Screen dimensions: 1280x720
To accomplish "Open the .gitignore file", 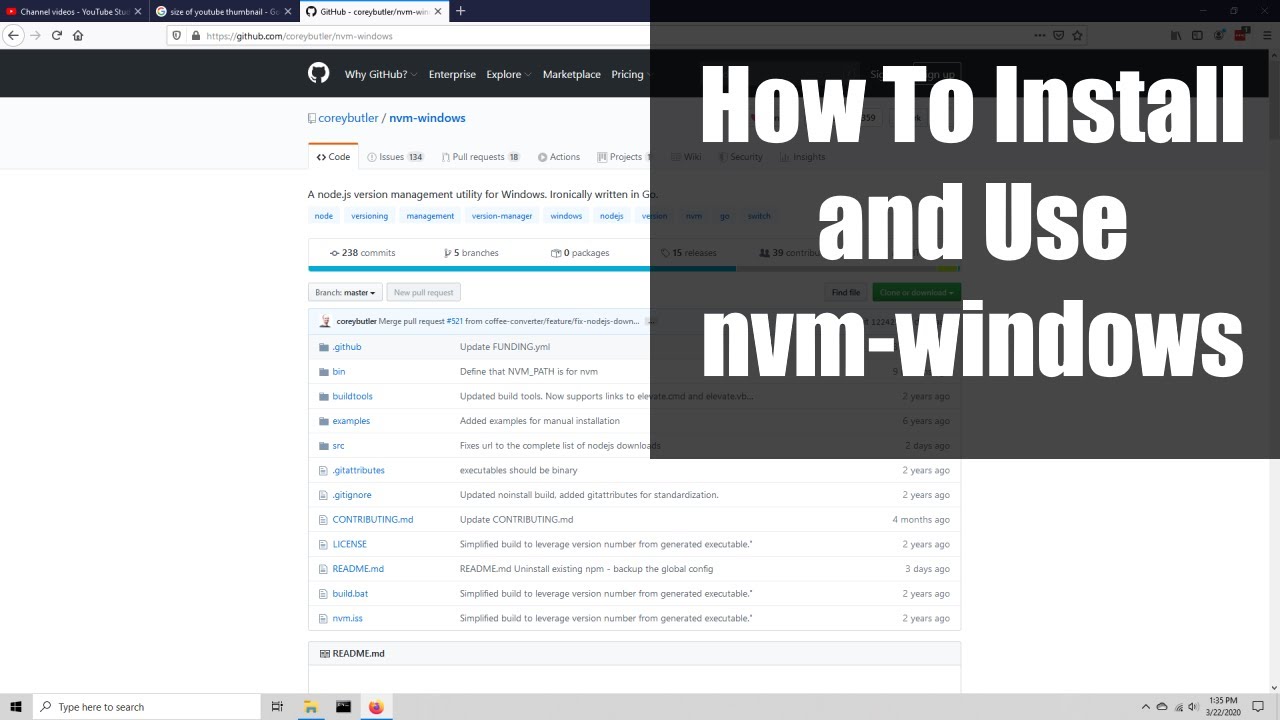I will [x=352, y=495].
